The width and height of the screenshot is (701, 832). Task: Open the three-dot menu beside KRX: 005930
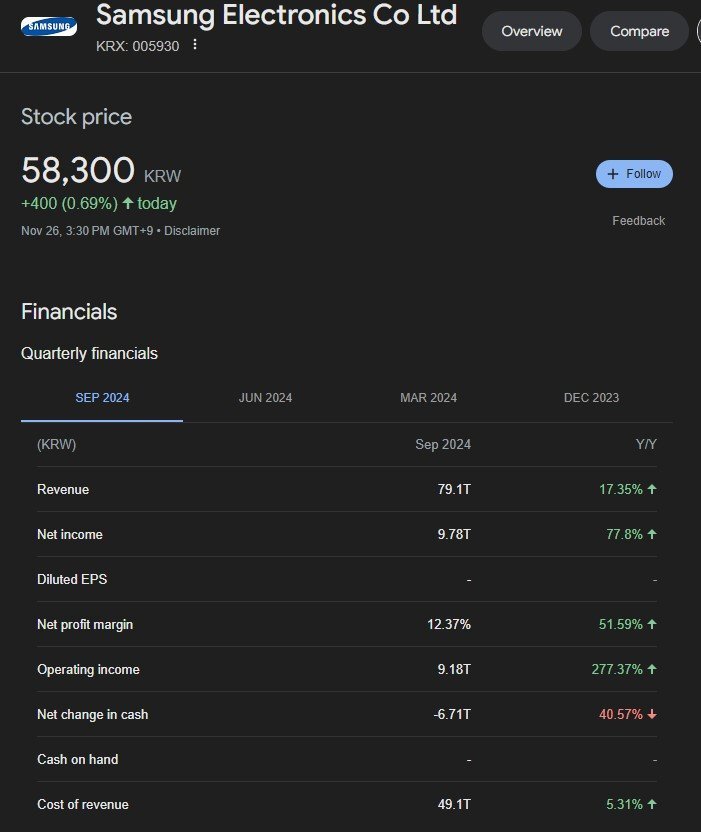click(x=195, y=45)
